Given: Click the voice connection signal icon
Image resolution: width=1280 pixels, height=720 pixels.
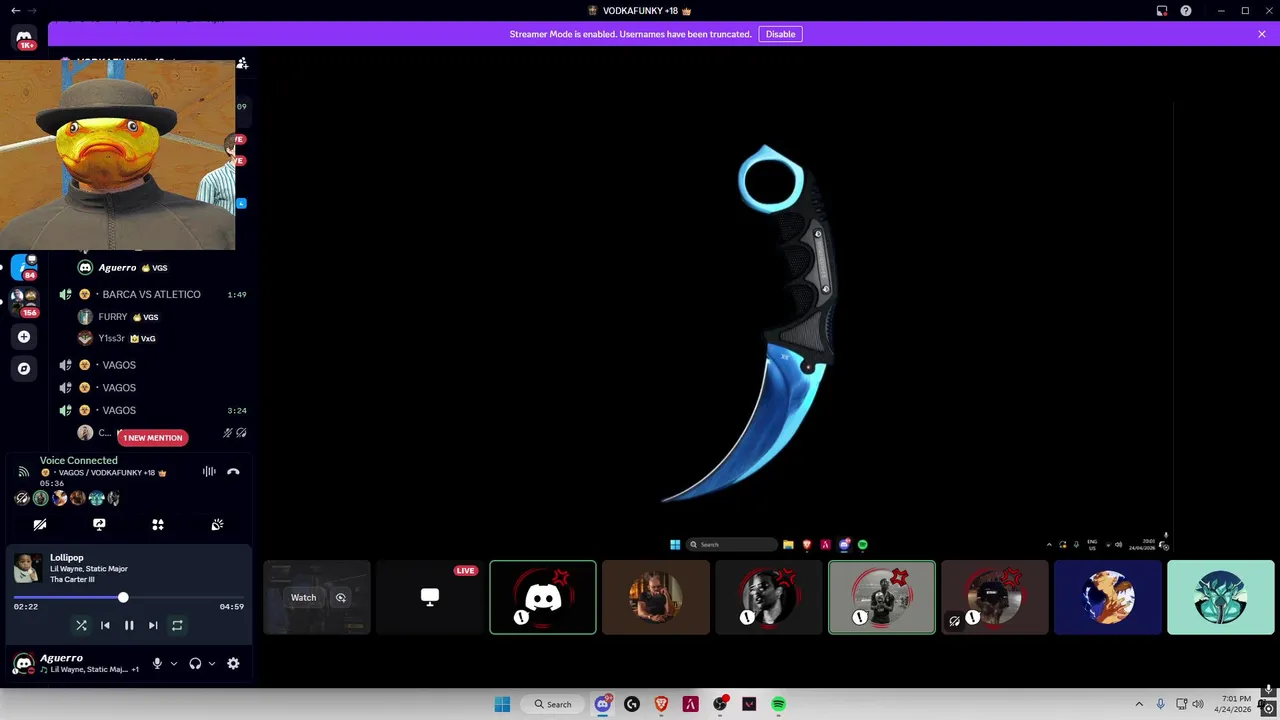Looking at the screenshot, I should pos(23,472).
